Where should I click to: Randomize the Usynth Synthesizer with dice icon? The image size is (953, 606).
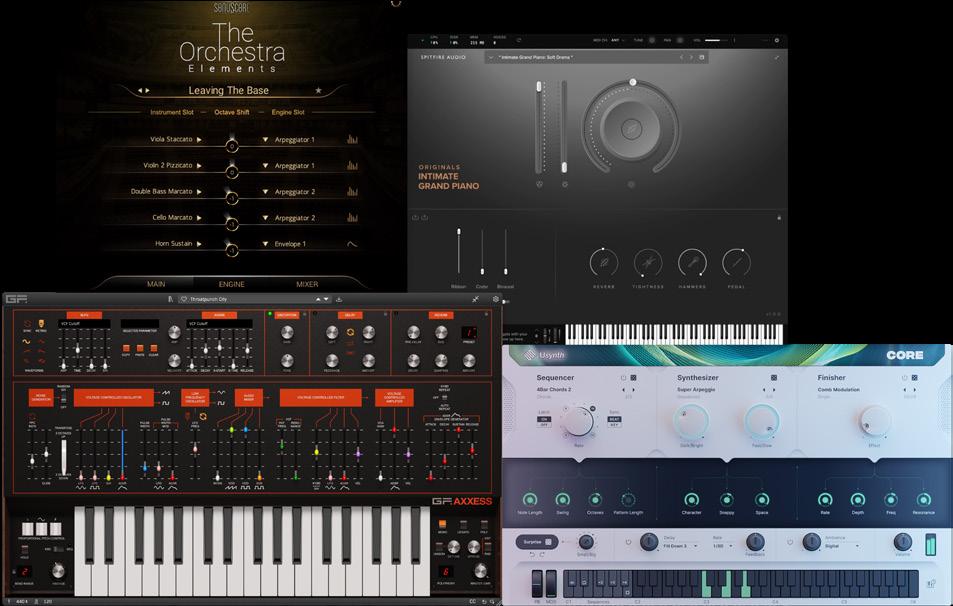pyautogui.click(x=774, y=377)
